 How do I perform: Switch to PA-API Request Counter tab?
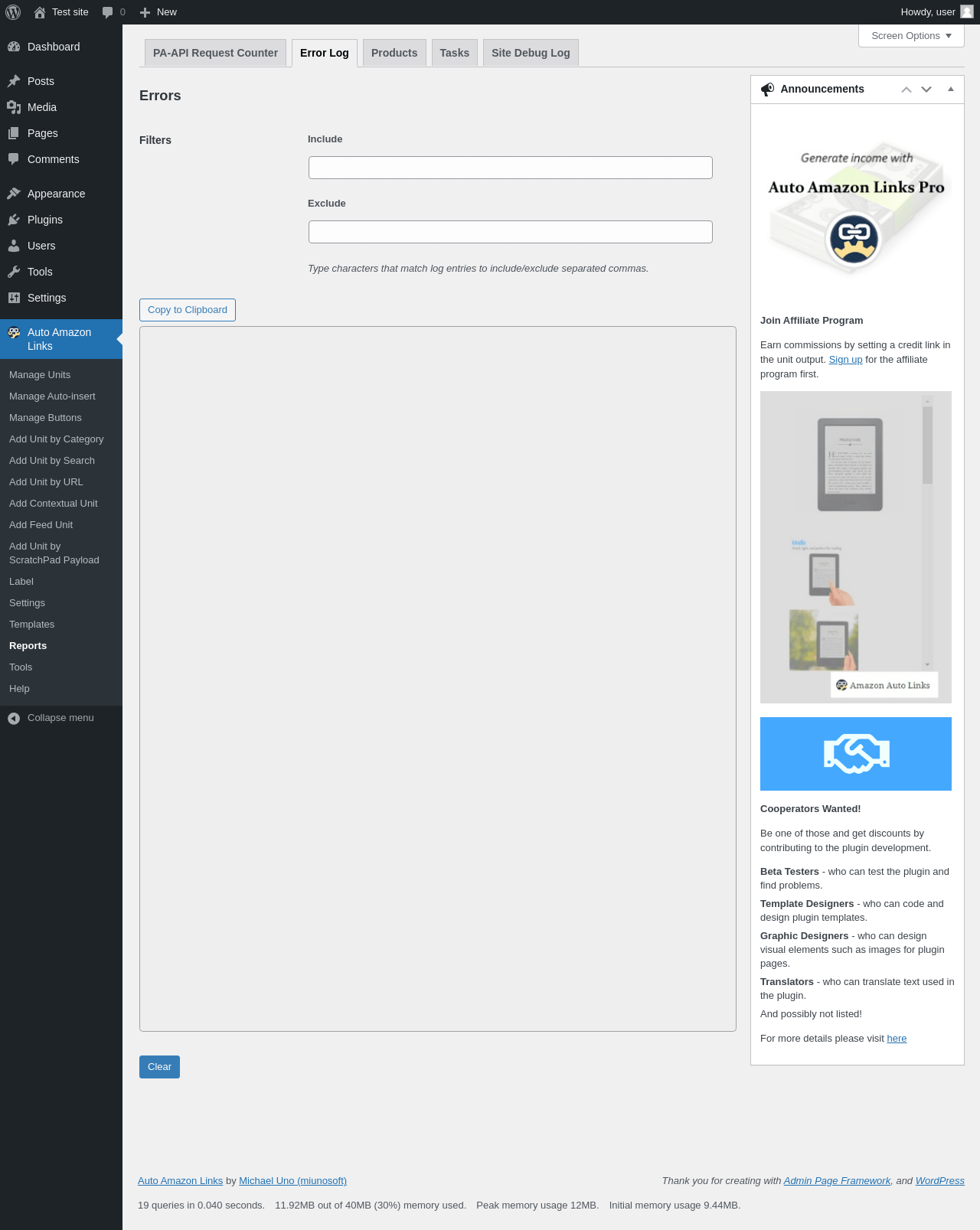coord(215,53)
